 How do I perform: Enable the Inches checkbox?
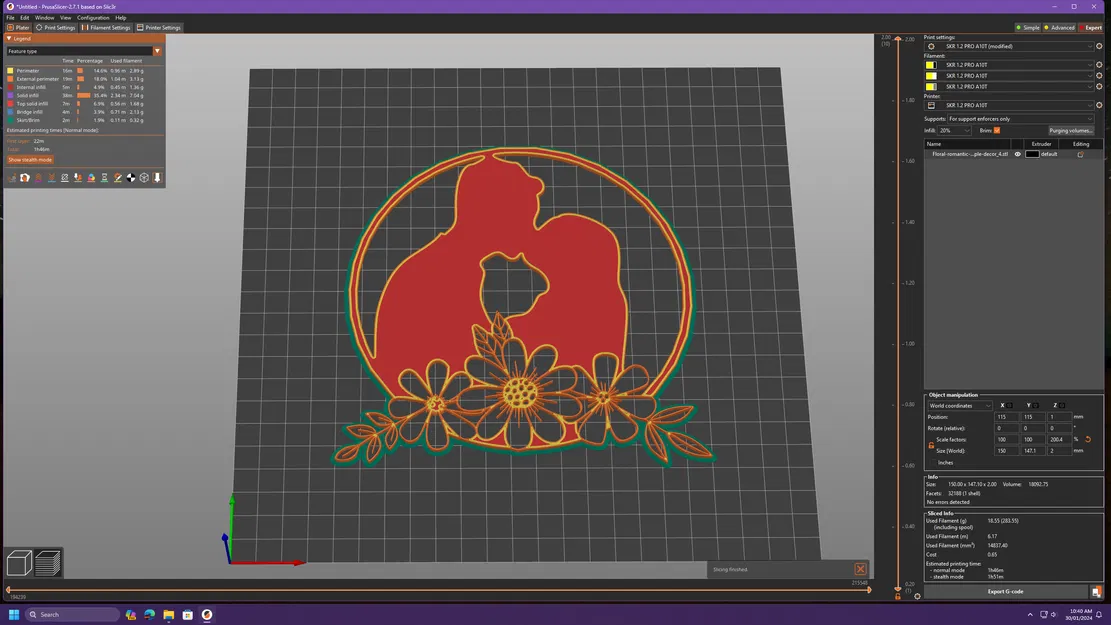(931, 463)
